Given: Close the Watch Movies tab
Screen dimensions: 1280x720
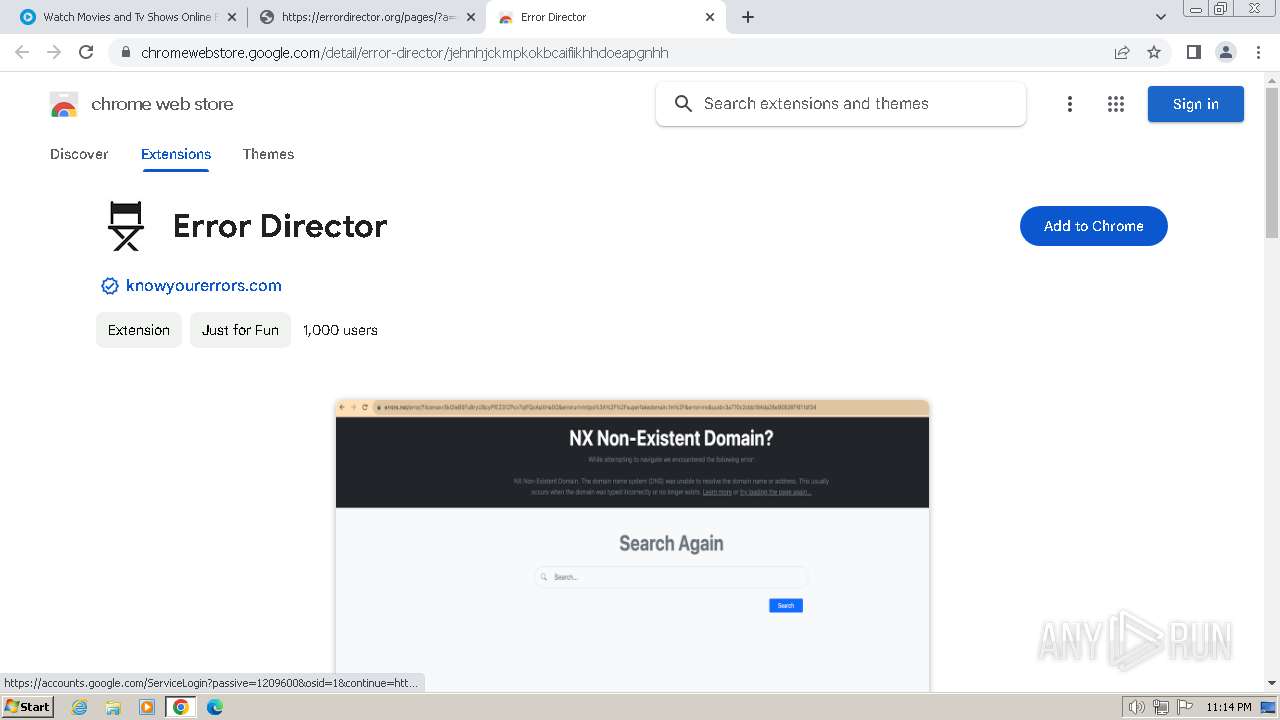Looking at the screenshot, I should coord(231,17).
